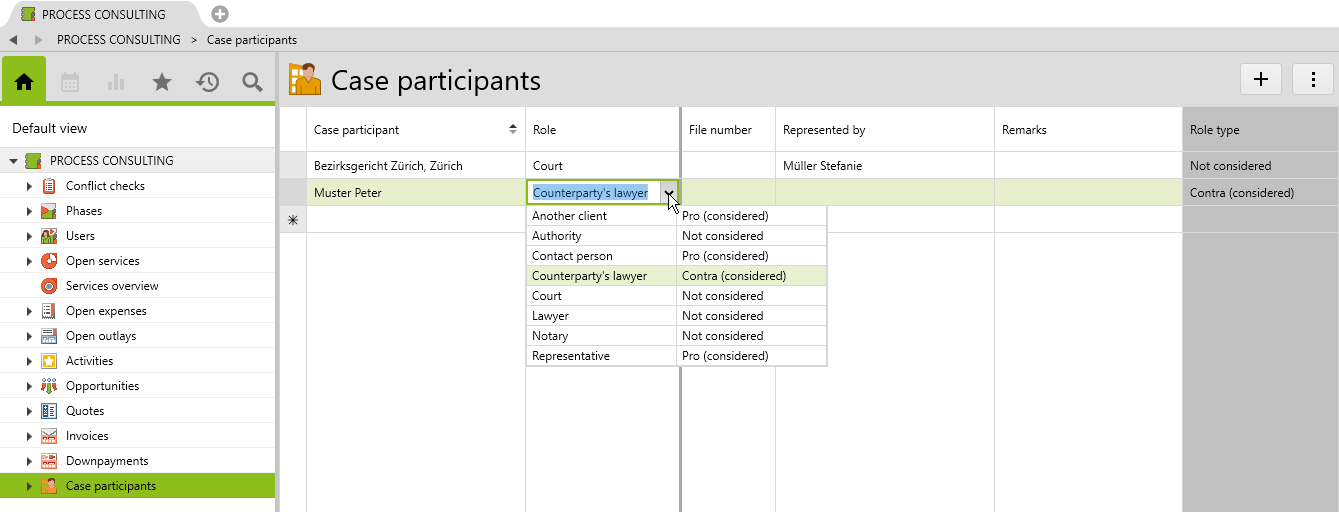Expand the Open services tree node
1339x512 pixels.
click(x=29, y=261)
